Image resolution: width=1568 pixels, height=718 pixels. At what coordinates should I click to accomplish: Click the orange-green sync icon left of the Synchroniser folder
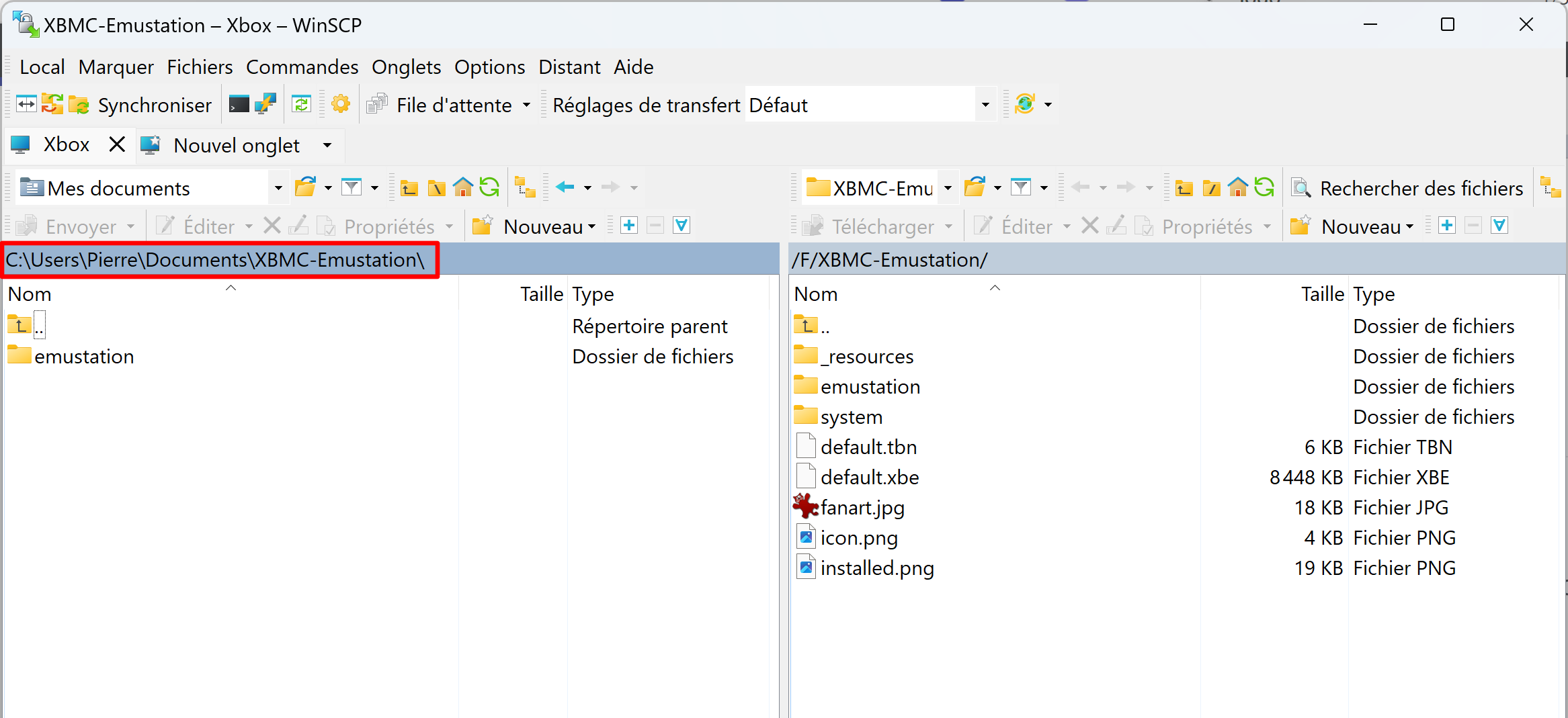pyautogui.click(x=52, y=104)
